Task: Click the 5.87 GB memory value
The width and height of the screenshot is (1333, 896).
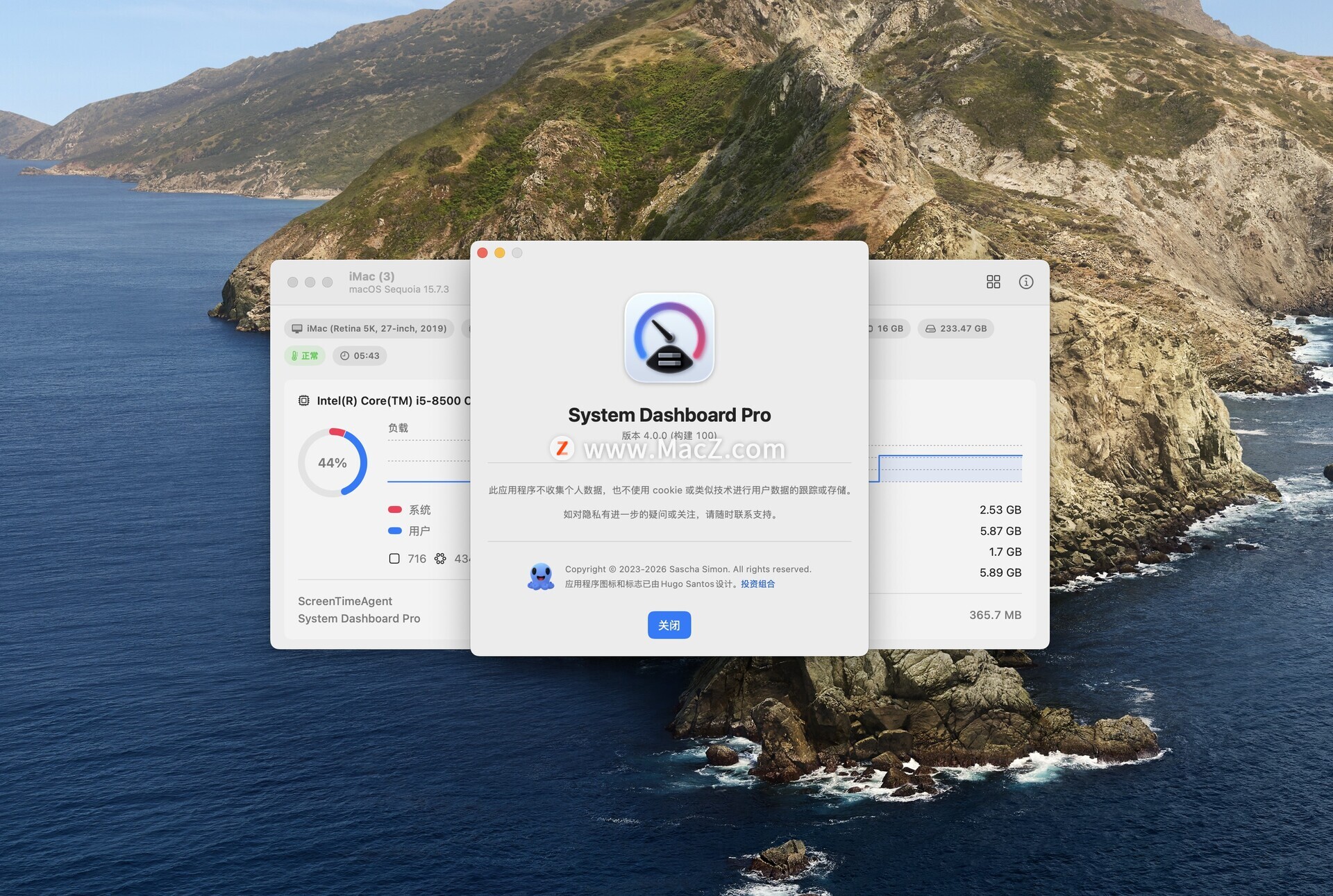Action: 1000,531
